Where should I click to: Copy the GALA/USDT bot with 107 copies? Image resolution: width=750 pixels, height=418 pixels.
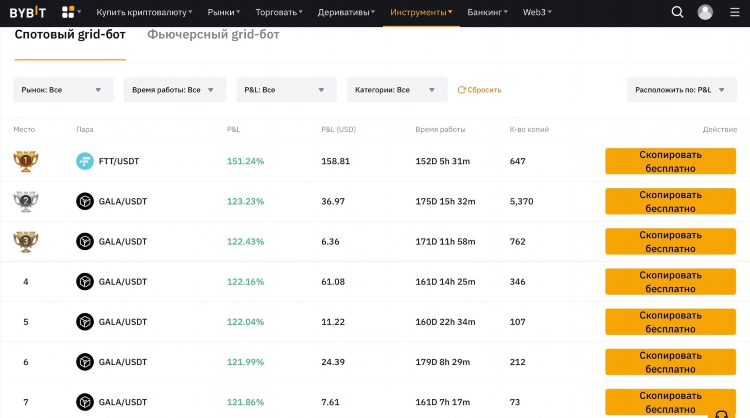(x=670, y=322)
